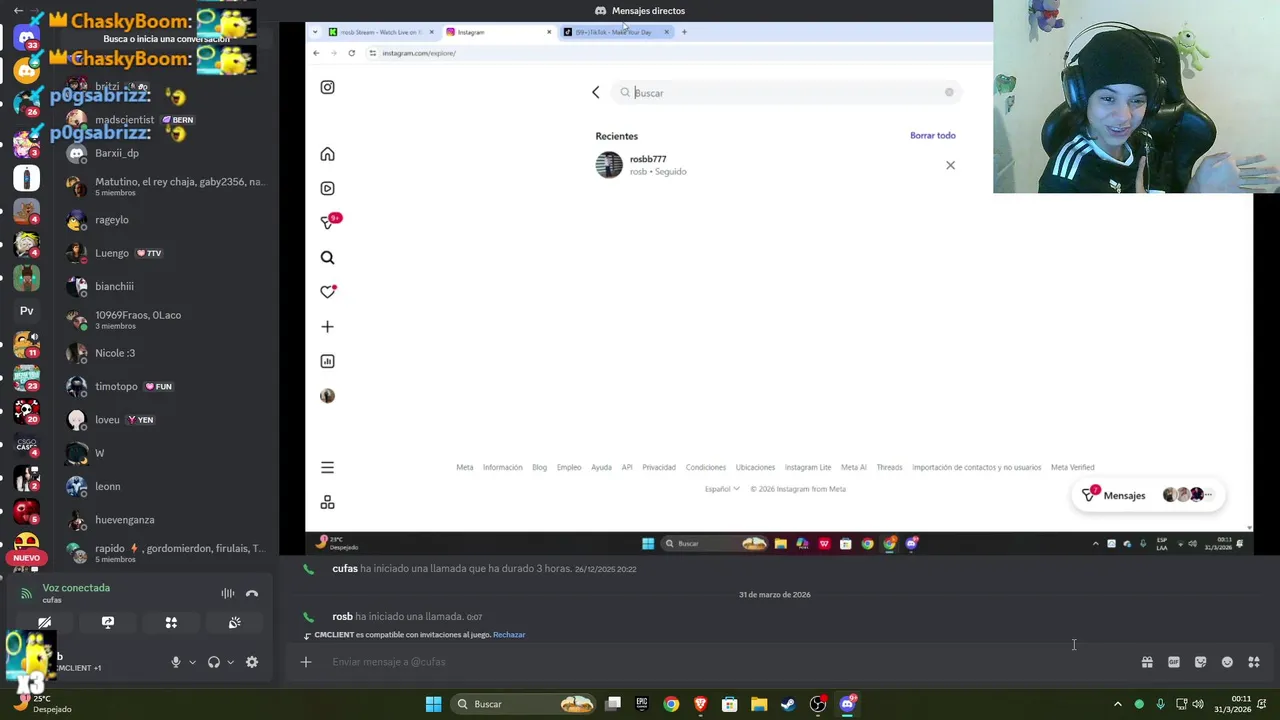1280x720 pixels.
Task: Open Instagram Home from the sidebar
Action: pos(327,154)
